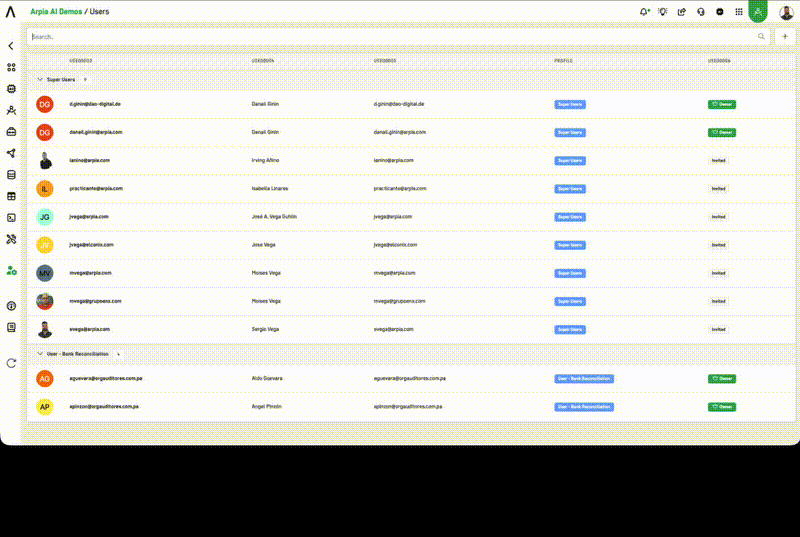Click the DG avatar for d.ginin@dao-digital.de

click(x=45, y=104)
